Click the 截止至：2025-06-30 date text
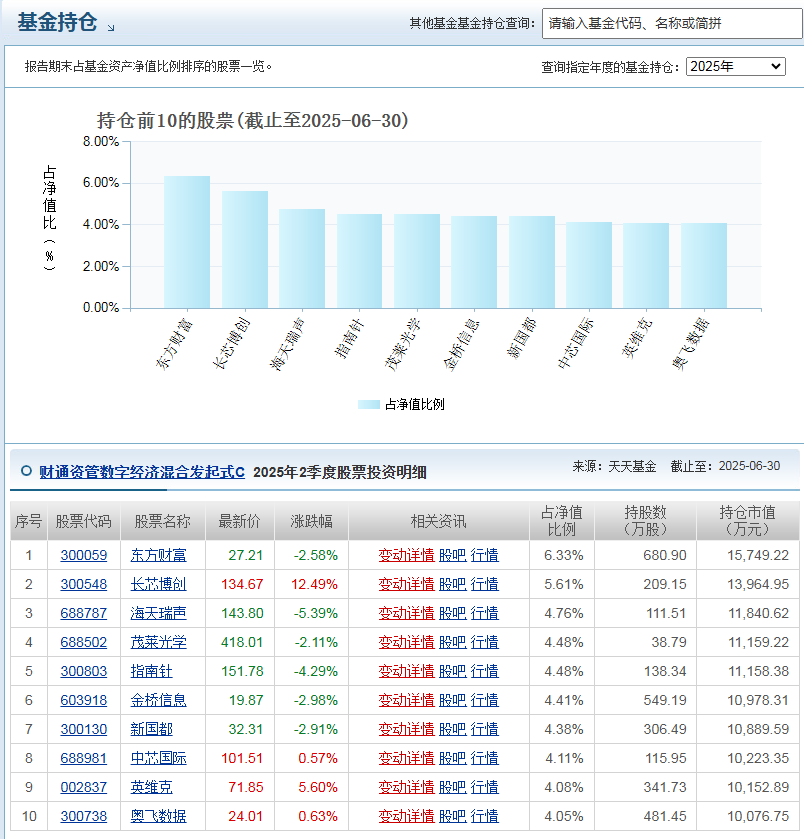This screenshot has width=804, height=839. click(725, 466)
